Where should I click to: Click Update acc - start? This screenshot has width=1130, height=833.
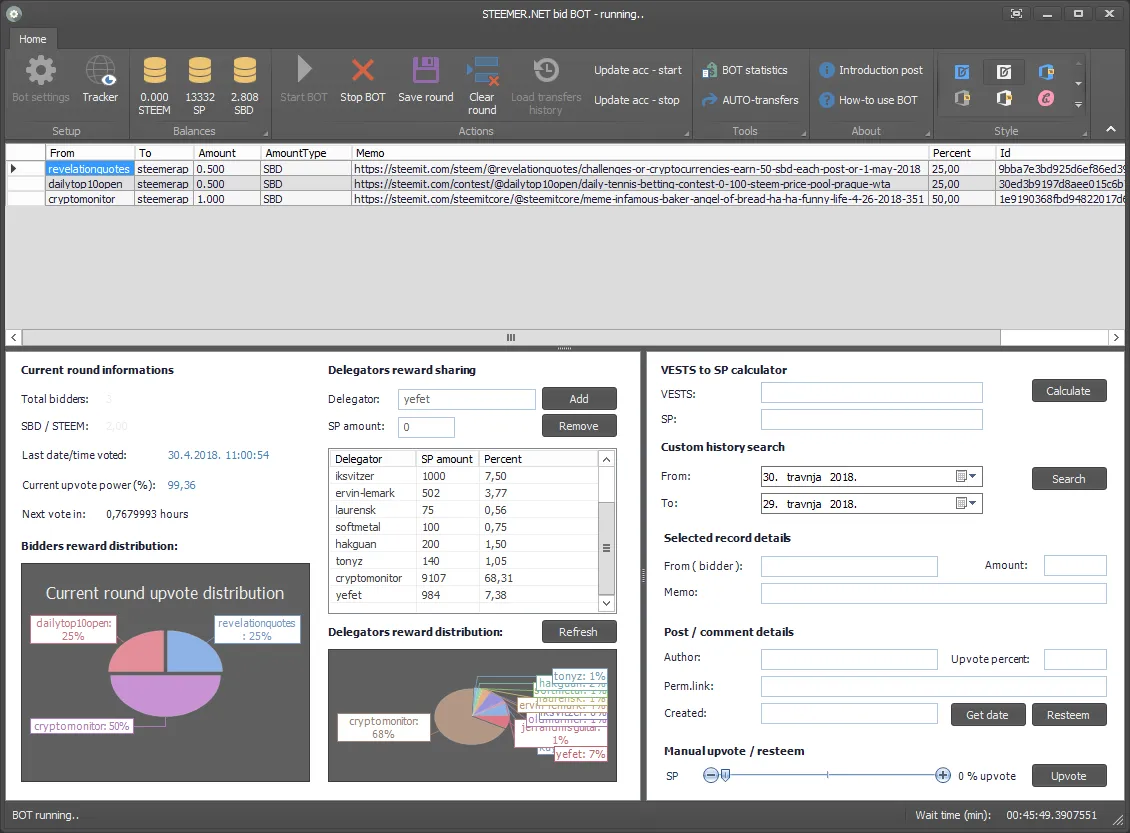pyautogui.click(x=638, y=70)
